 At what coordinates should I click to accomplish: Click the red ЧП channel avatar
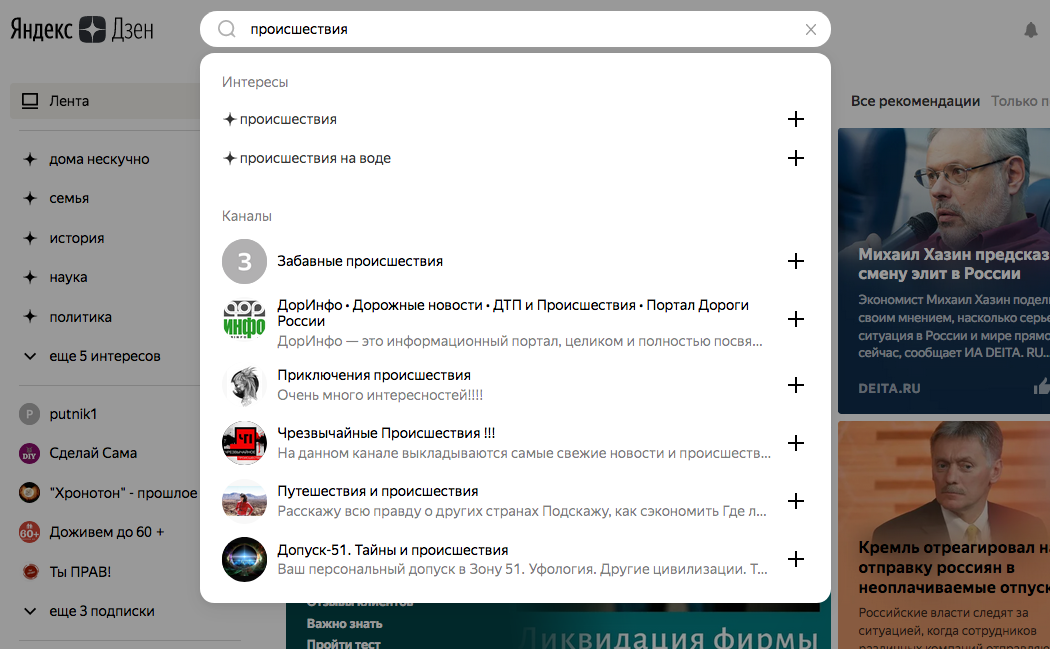244,443
